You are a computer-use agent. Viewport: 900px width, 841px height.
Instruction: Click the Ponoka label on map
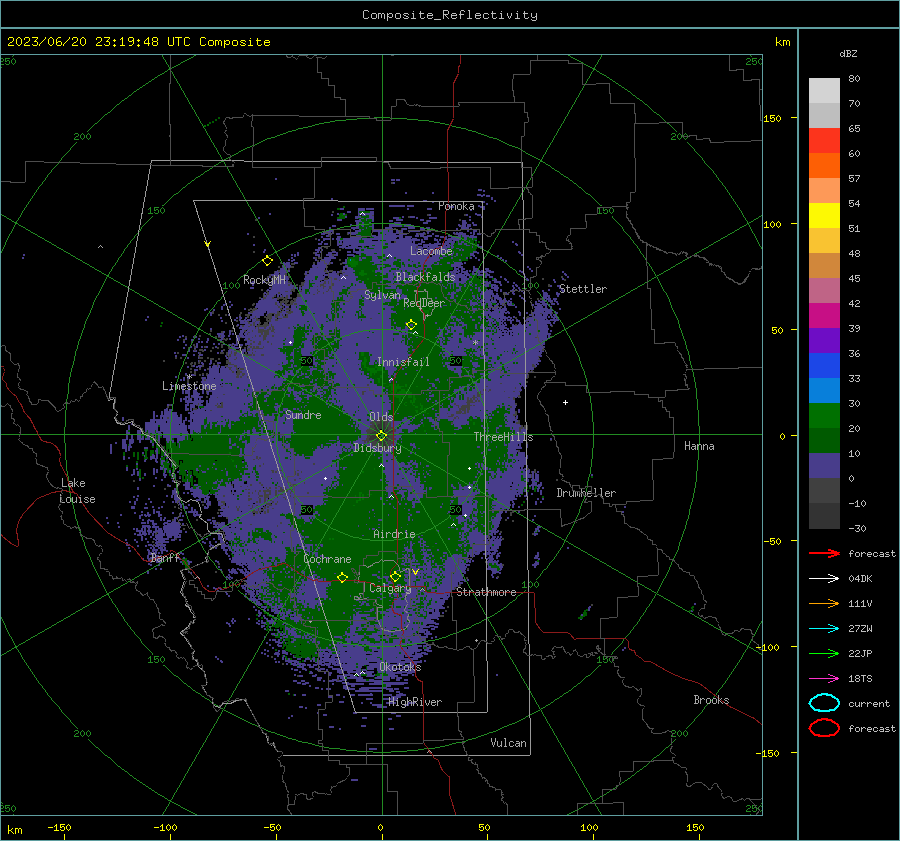click(x=456, y=206)
